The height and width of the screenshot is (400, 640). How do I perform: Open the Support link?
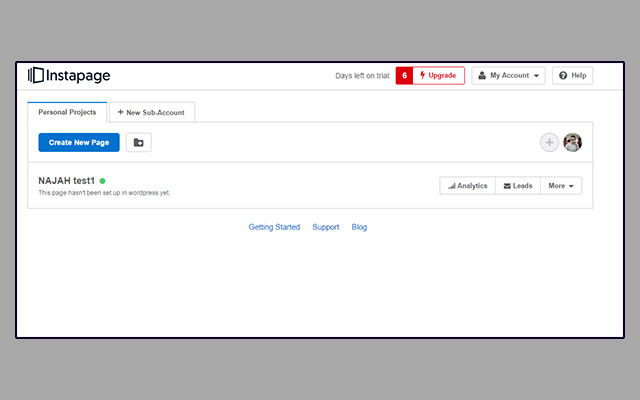pyautogui.click(x=326, y=227)
